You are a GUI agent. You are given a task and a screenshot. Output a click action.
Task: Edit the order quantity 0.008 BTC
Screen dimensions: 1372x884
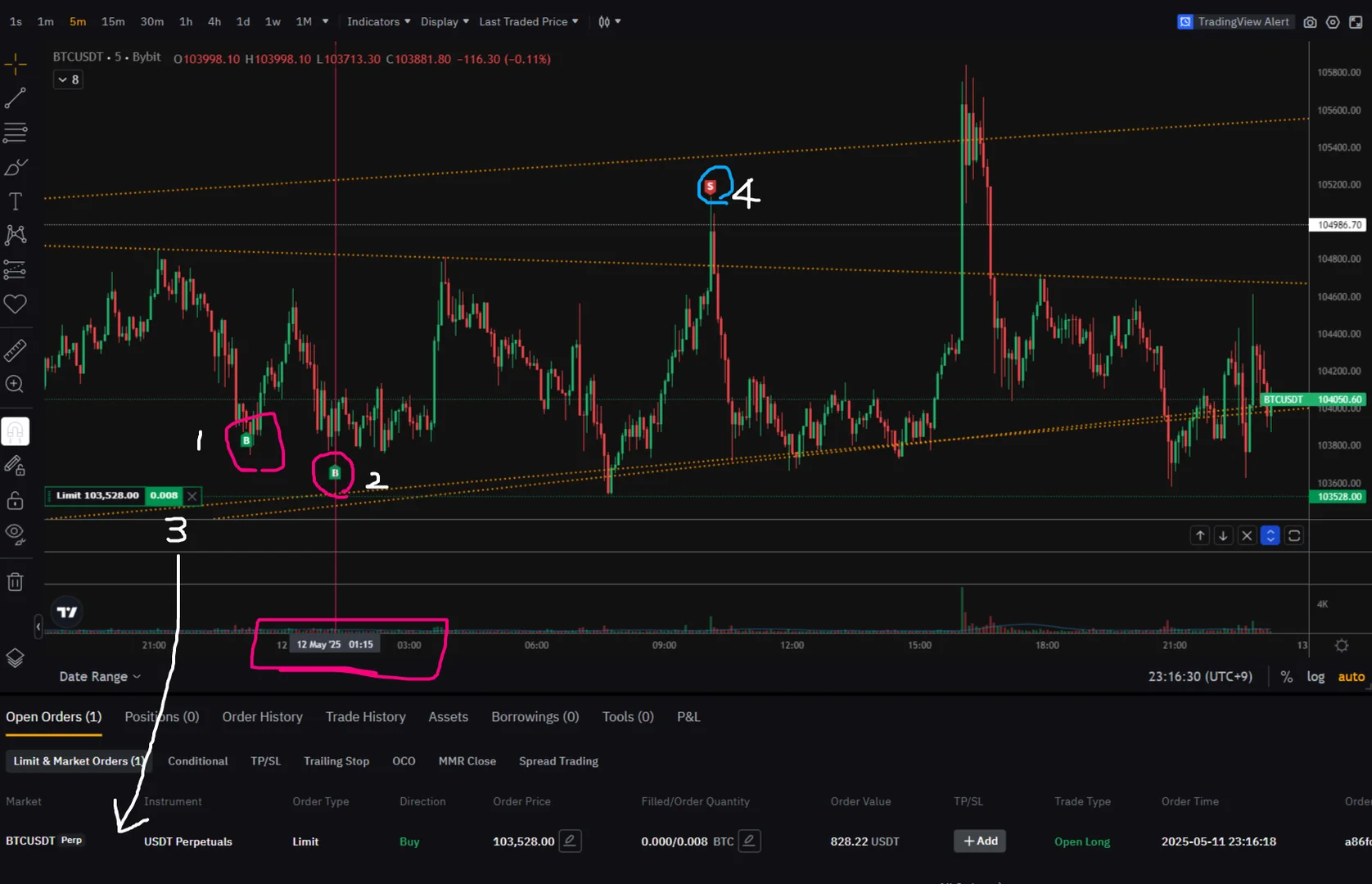click(x=749, y=841)
